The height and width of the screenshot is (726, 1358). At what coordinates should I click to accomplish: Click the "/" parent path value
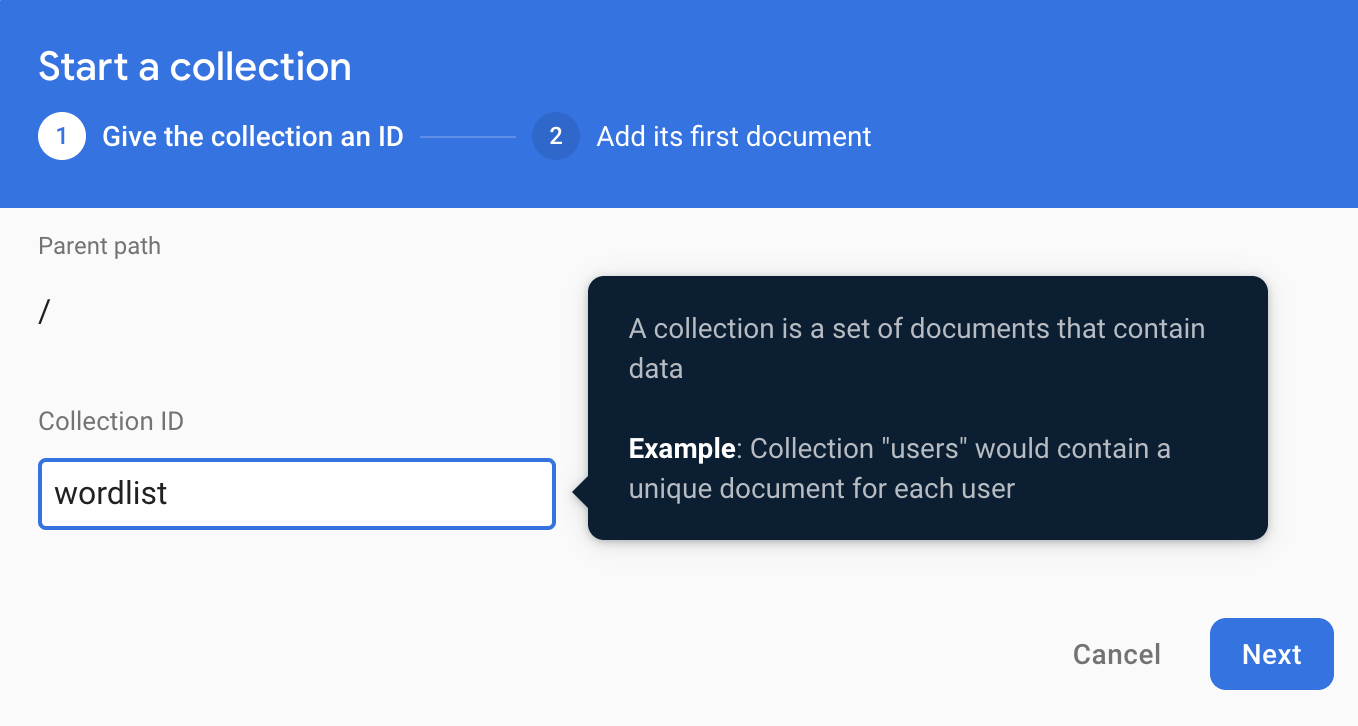pos(44,313)
